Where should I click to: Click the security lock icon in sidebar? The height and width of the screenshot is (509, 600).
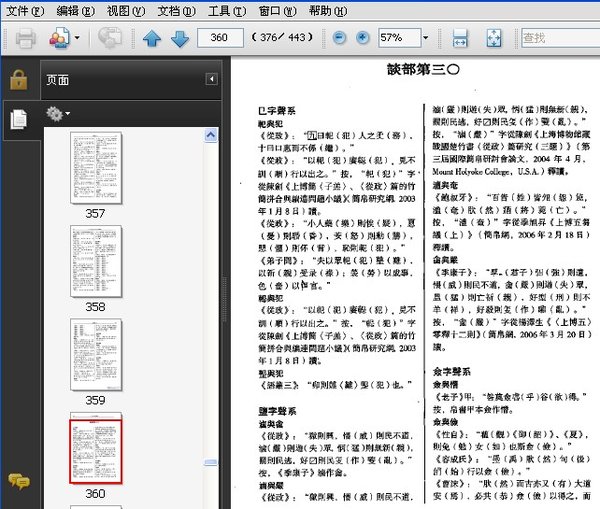[x=18, y=80]
